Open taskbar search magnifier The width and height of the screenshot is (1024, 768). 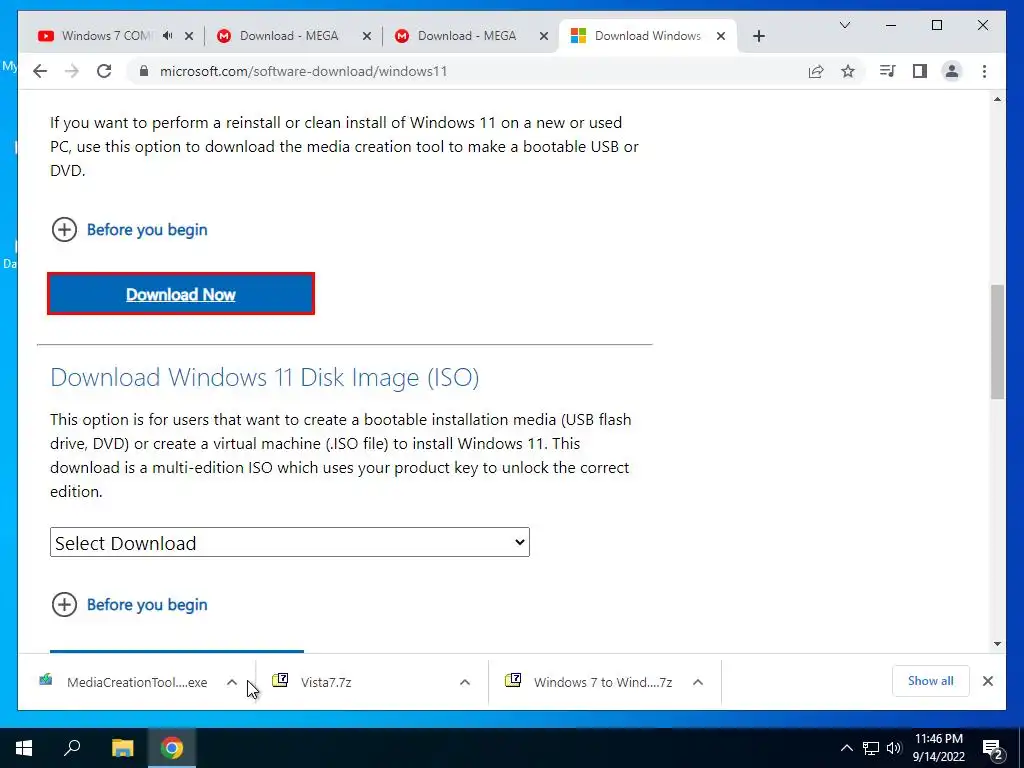tap(72, 748)
